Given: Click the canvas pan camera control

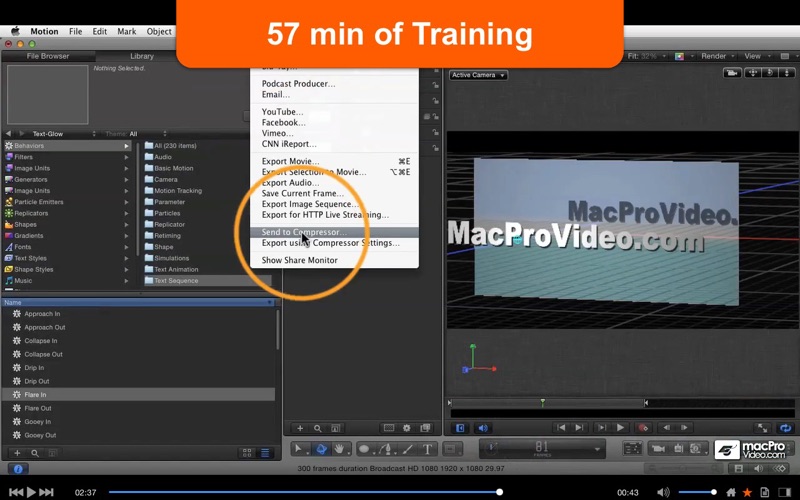Looking at the screenshot, I should tap(753, 73).
